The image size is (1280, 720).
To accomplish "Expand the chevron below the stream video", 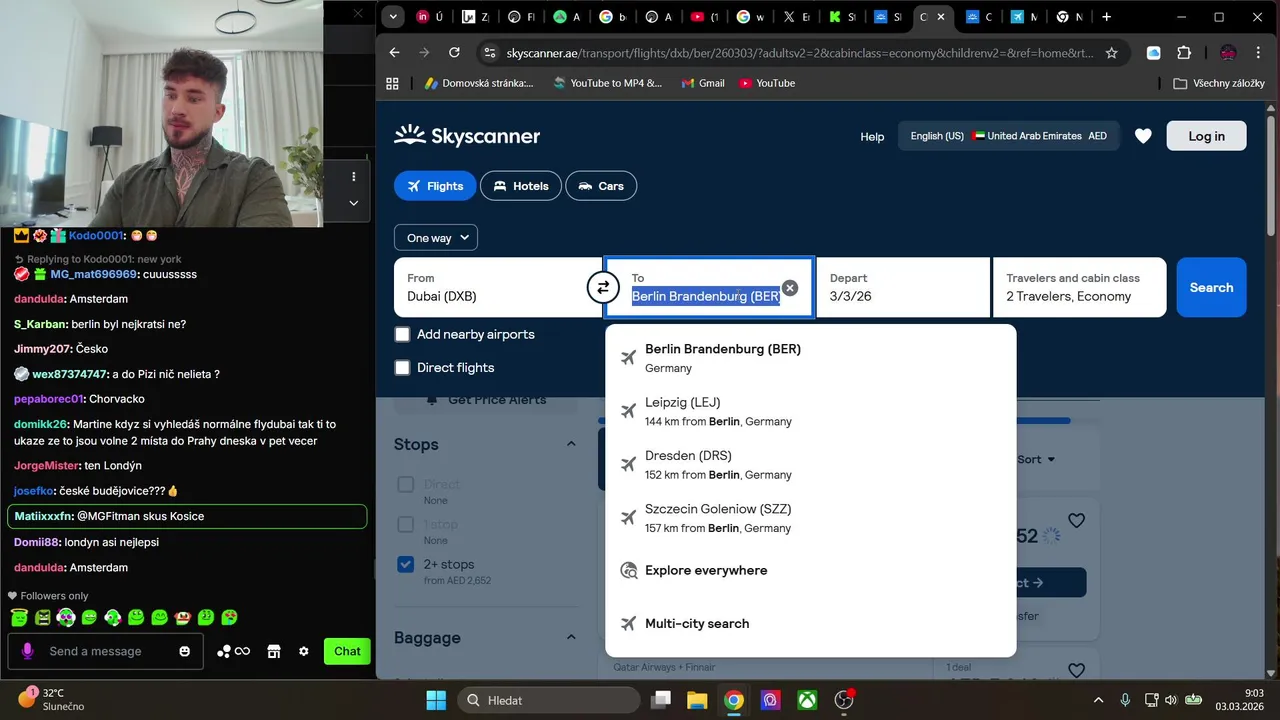I will pos(353,203).
